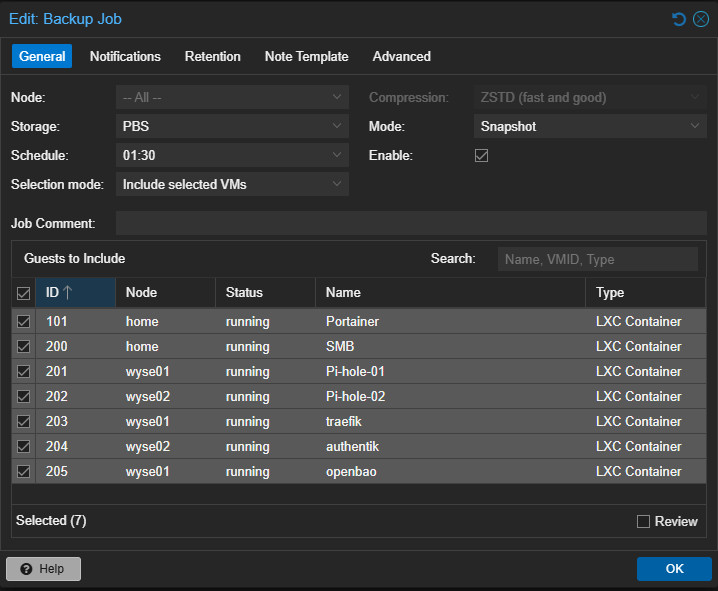Screen dimensions: 718x591
Task: Uncheck guest 205 openbao
Action: [23, 472]
